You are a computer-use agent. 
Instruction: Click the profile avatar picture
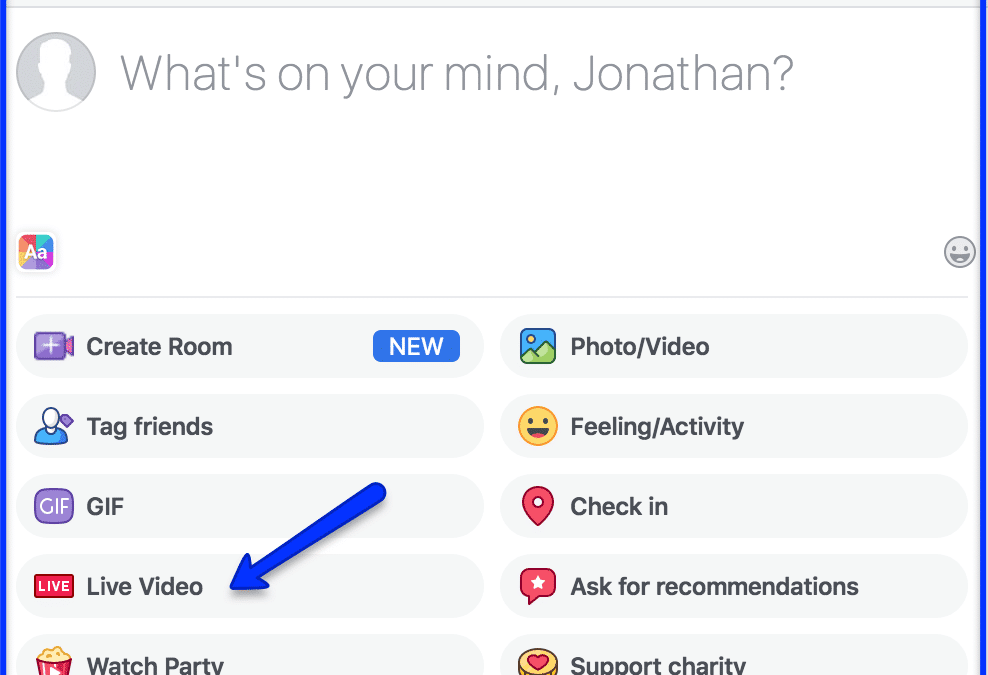[x=56, y=72]
